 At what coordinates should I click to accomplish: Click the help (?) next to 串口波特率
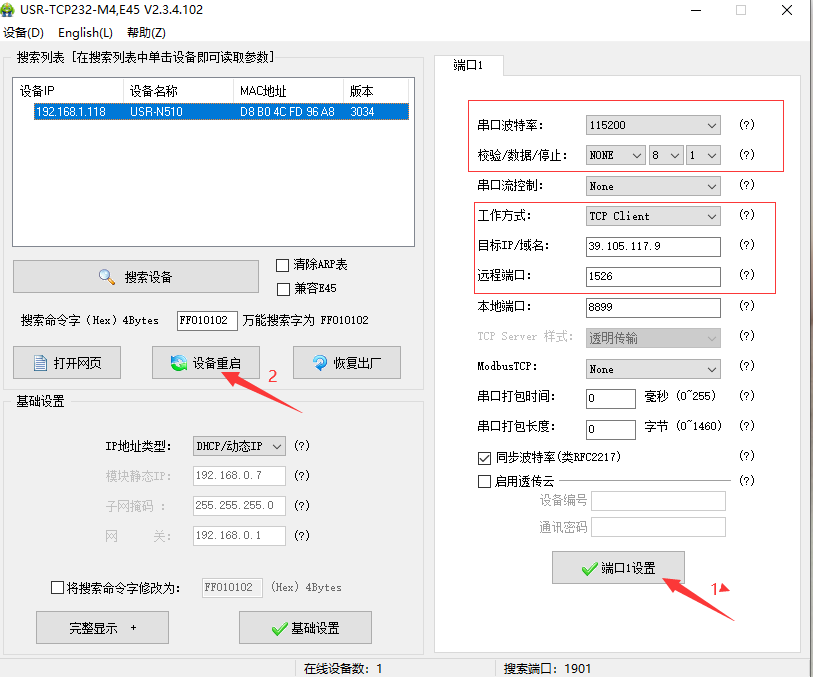[746, 125]
